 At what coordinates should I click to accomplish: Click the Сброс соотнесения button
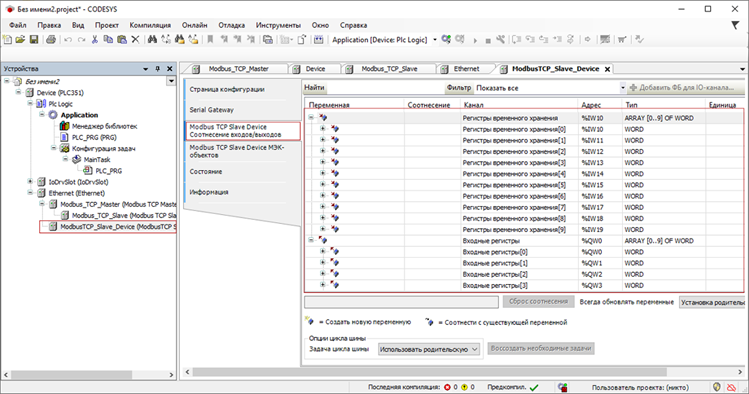point(538,301)
